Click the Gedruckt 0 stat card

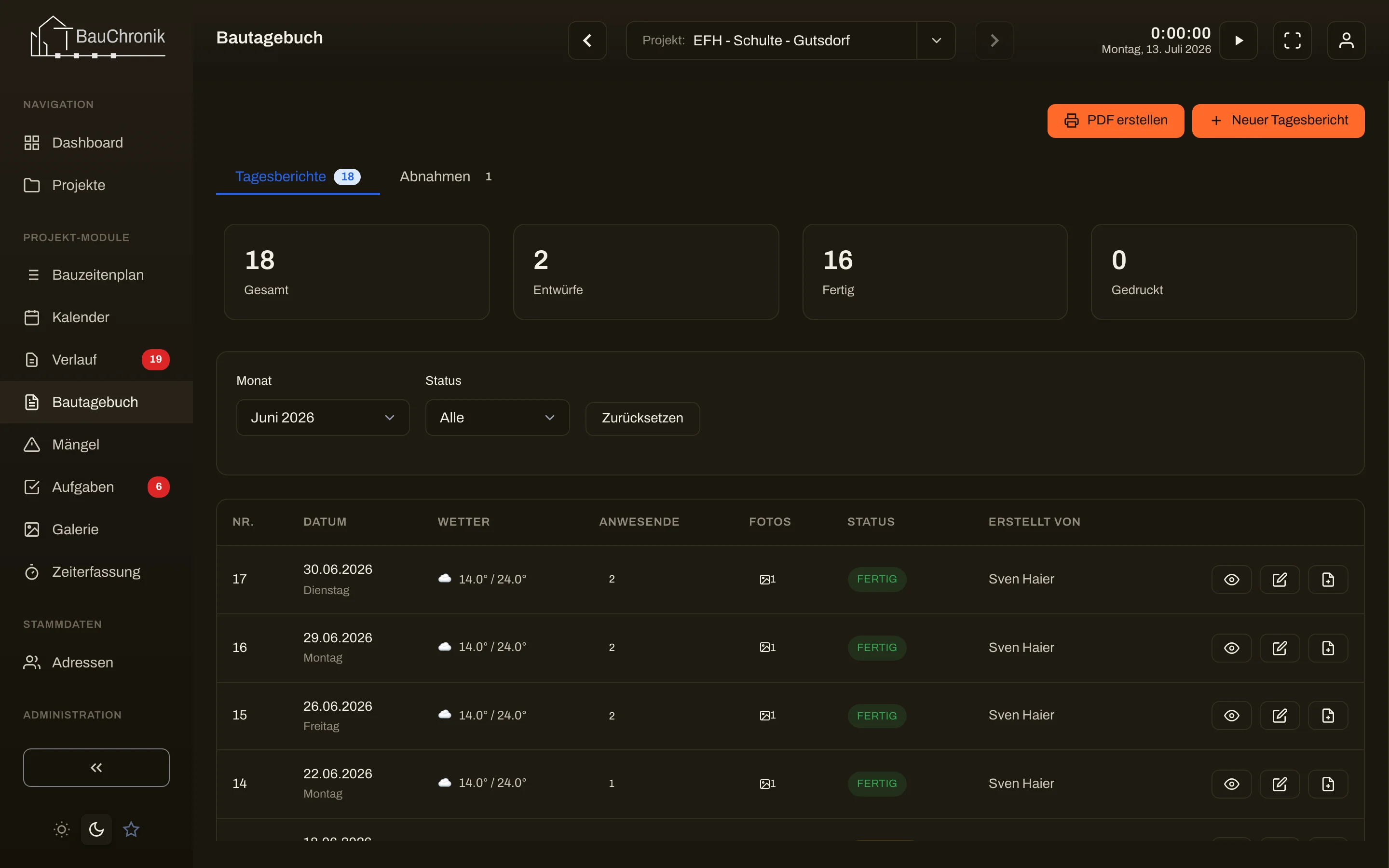point(1224,272)
